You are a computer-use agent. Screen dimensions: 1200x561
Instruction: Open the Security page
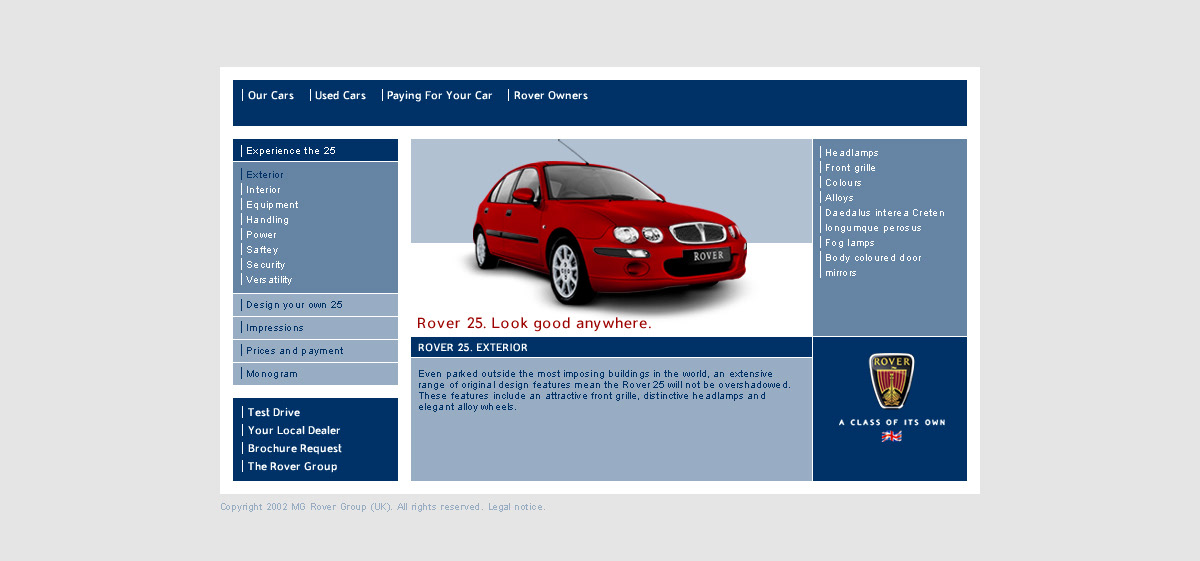click(x=266, y=265)
